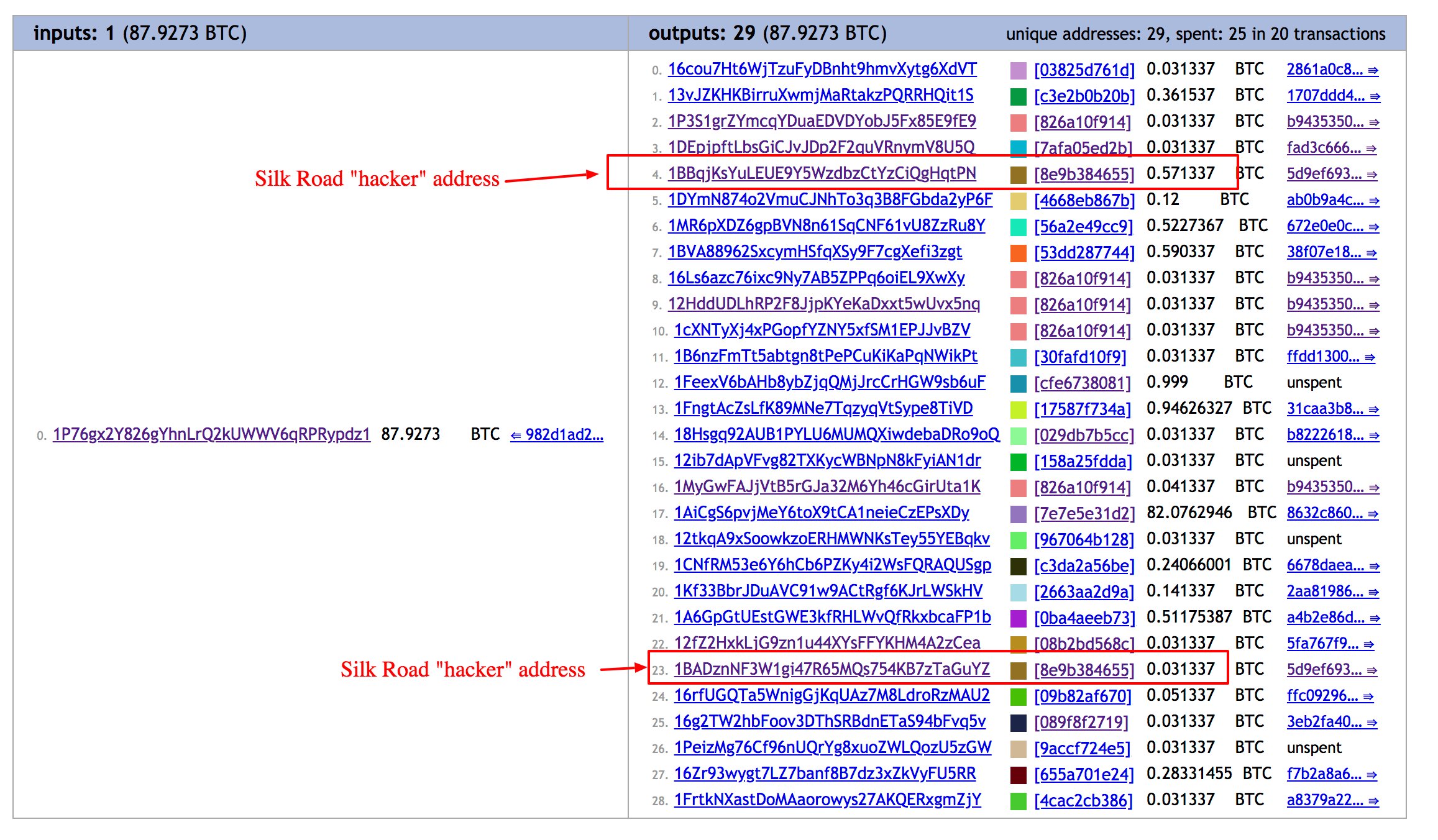Image resolution: width=1438 pixels, height=840 pixels.
Task: Open address 18Hsgq92AUB1PYLU6MUMQXiwdebaDRo9oQ
Action: tap(837, 434)
